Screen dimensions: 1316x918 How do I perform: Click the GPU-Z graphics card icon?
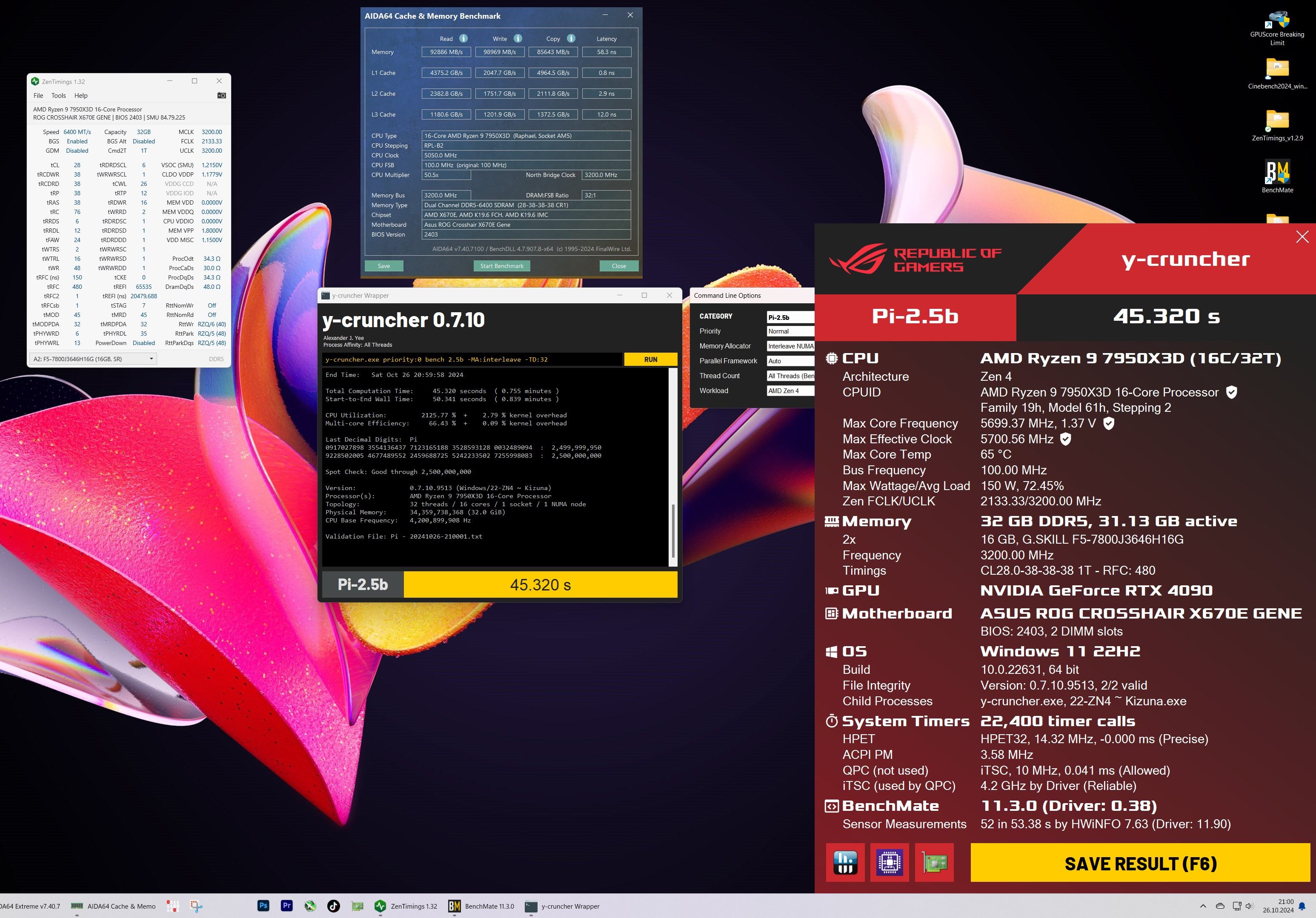[934, 862]
